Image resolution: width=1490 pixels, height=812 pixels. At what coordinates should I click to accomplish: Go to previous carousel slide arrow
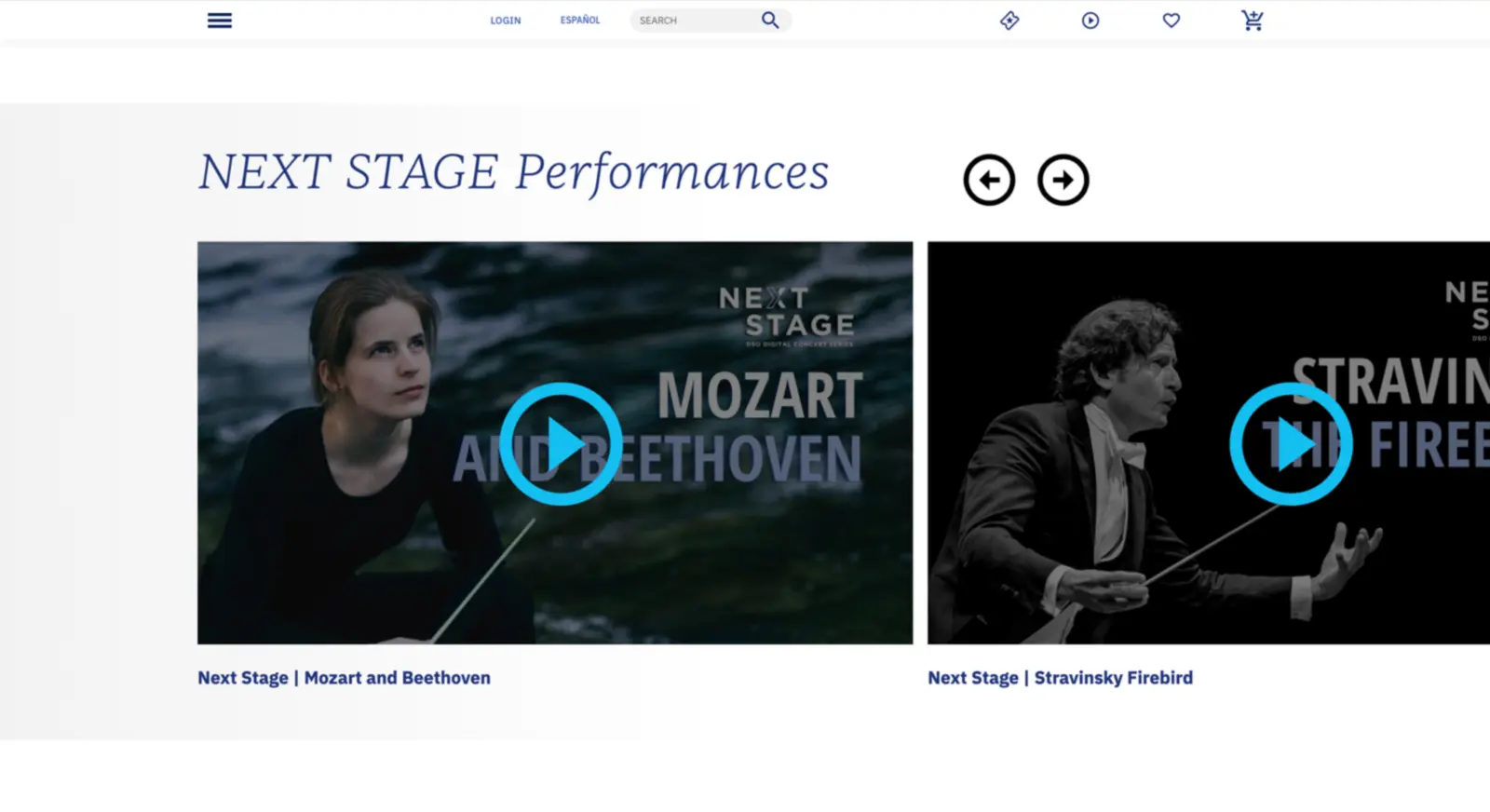[x=989, y=180]
